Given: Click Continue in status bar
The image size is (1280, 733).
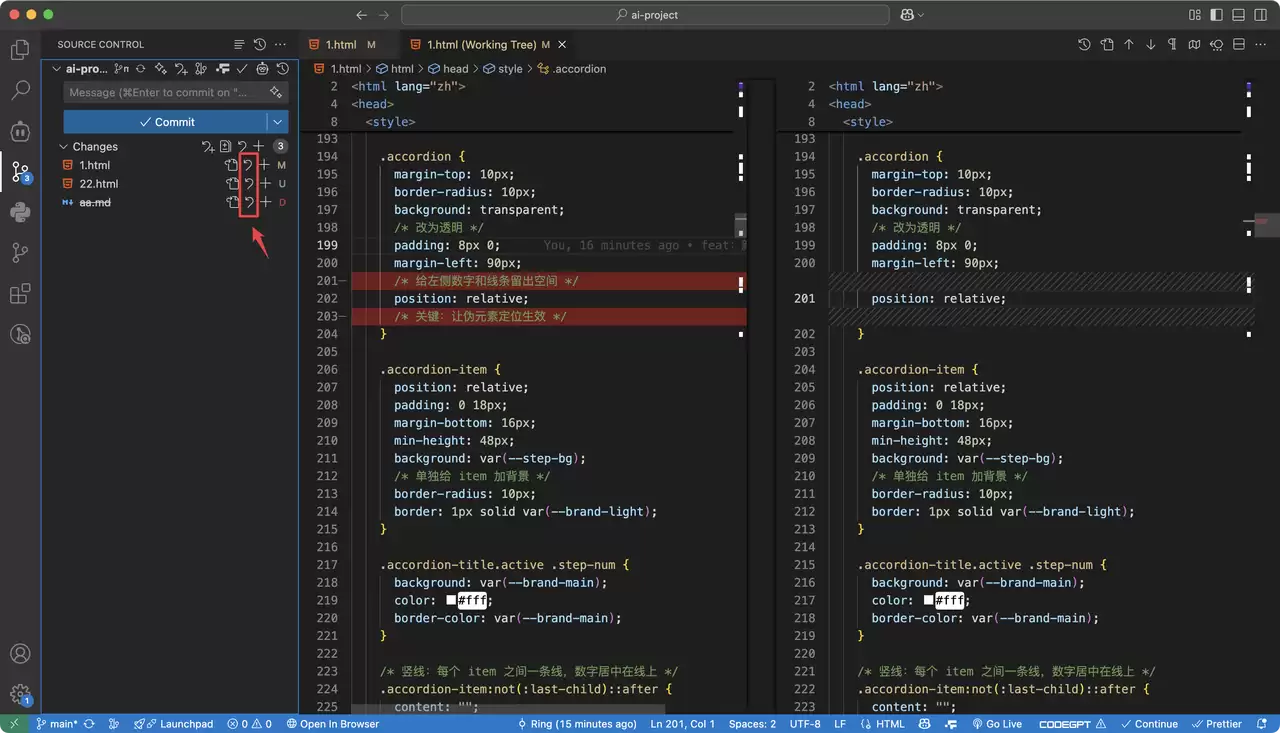Looking at the screenshot, I should coord(1148,724).
